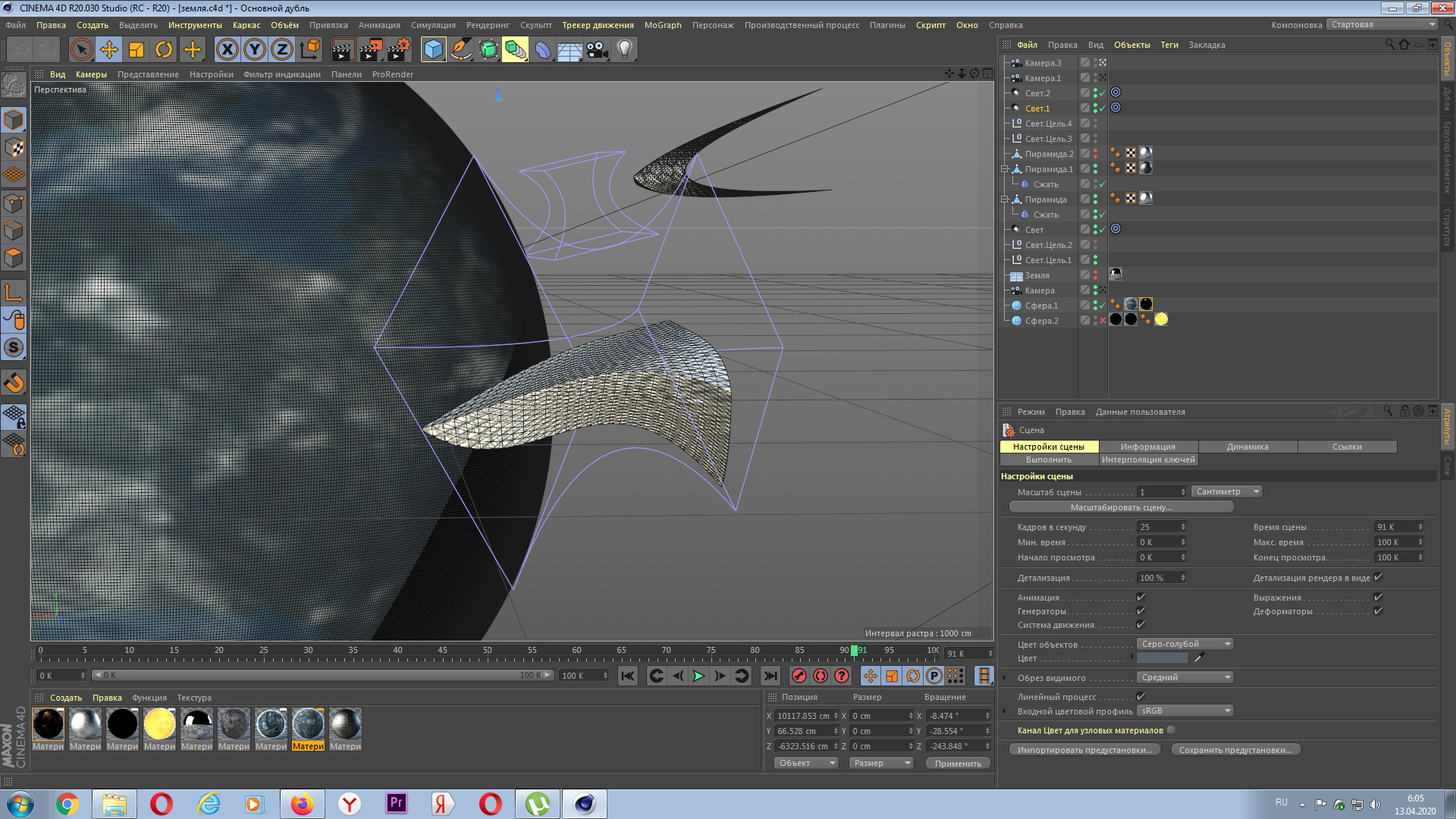Go to end of animation
Viewport: 1456px width, 819px height.
point(770,676)
